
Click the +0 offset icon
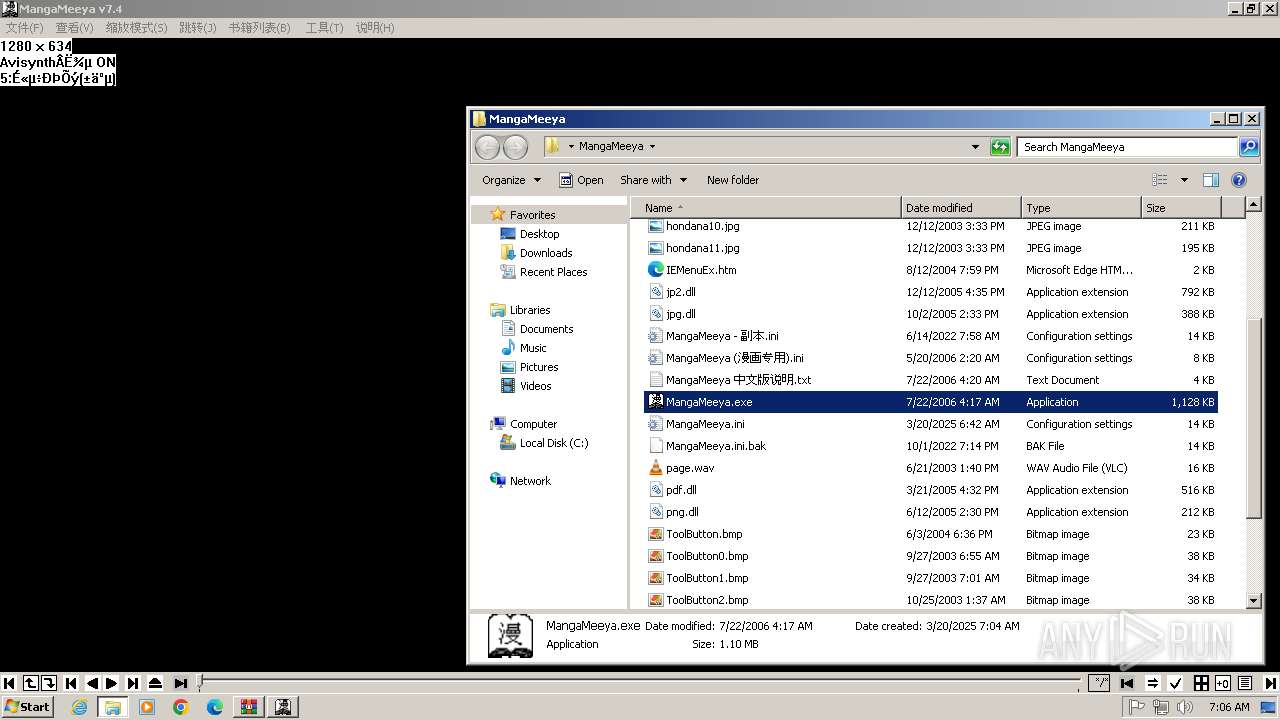[1223, 683]
